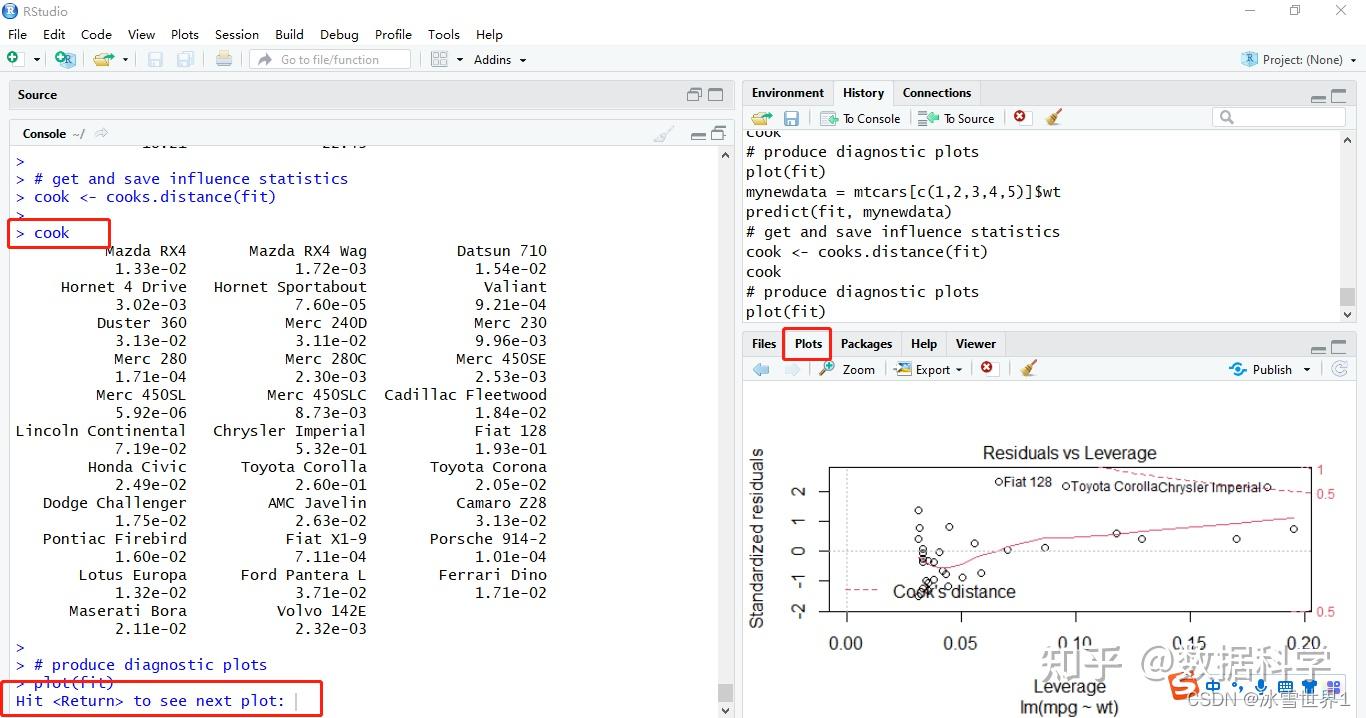The height and width of the screenshot is (718, 1366).
Task: Send selected history To Source
Action: (957, 118)
